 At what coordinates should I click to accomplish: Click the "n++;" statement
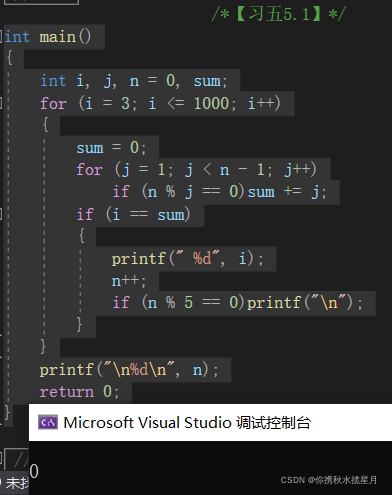coord(129,281)
